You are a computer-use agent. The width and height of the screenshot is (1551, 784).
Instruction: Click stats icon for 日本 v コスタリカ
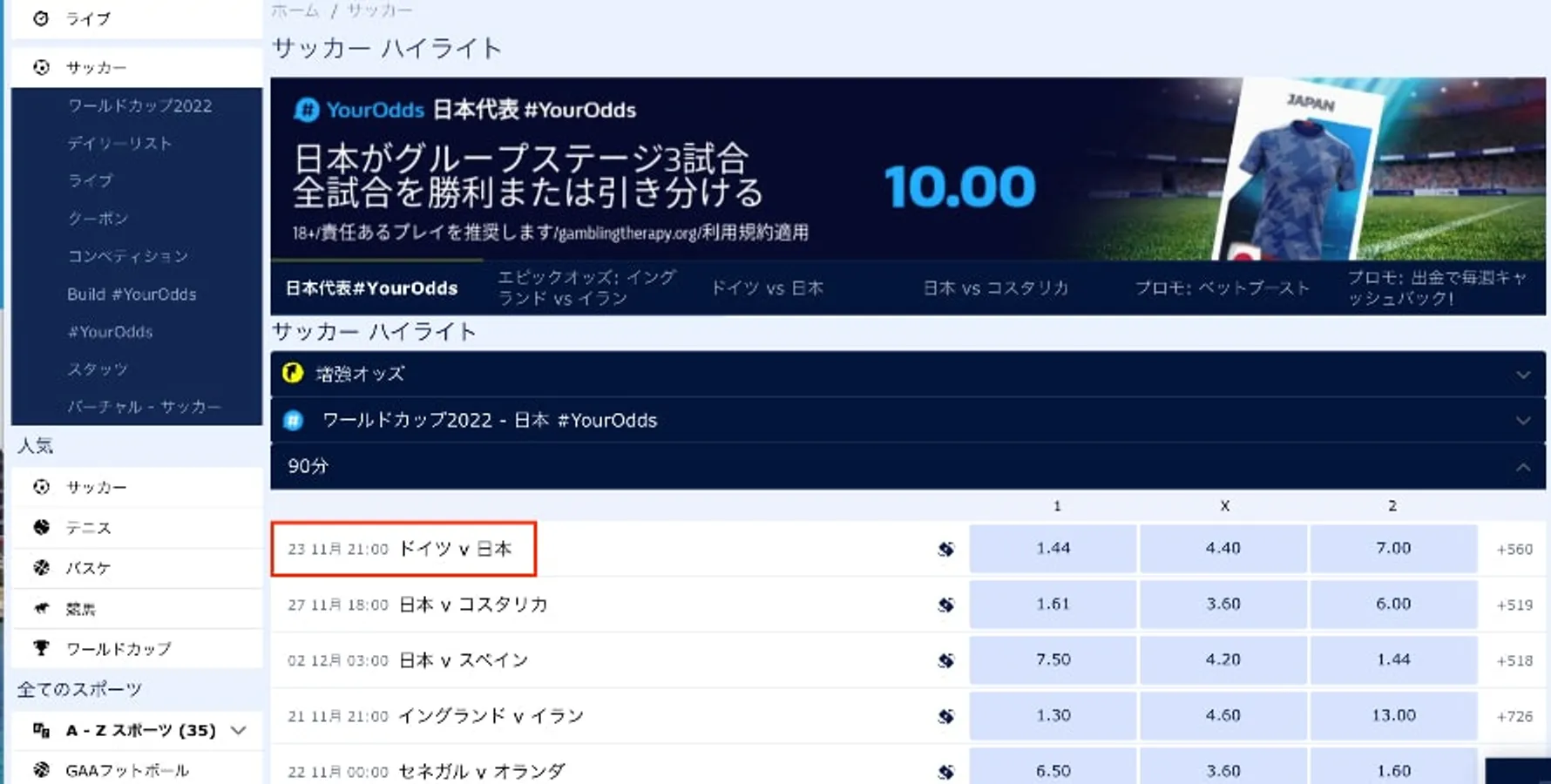pos(945,605)
